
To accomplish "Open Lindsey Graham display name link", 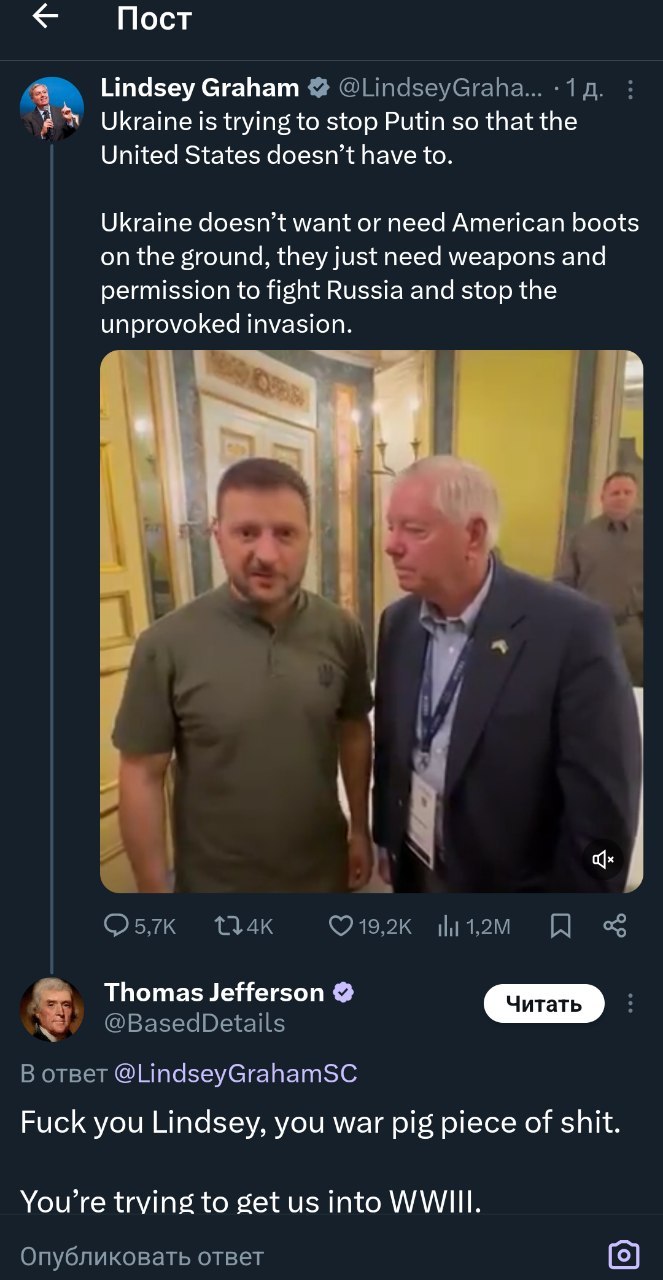I will click(200, 88).
